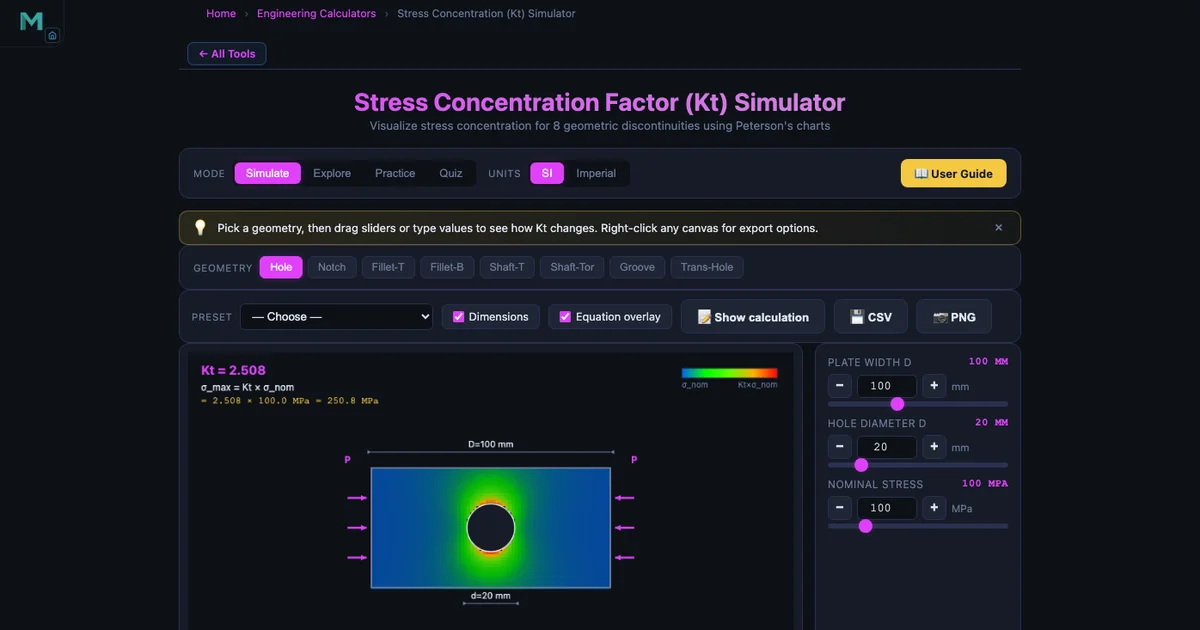1200x630 pixels.
Task: Switch to Practice mode
Action: [395, 173]
